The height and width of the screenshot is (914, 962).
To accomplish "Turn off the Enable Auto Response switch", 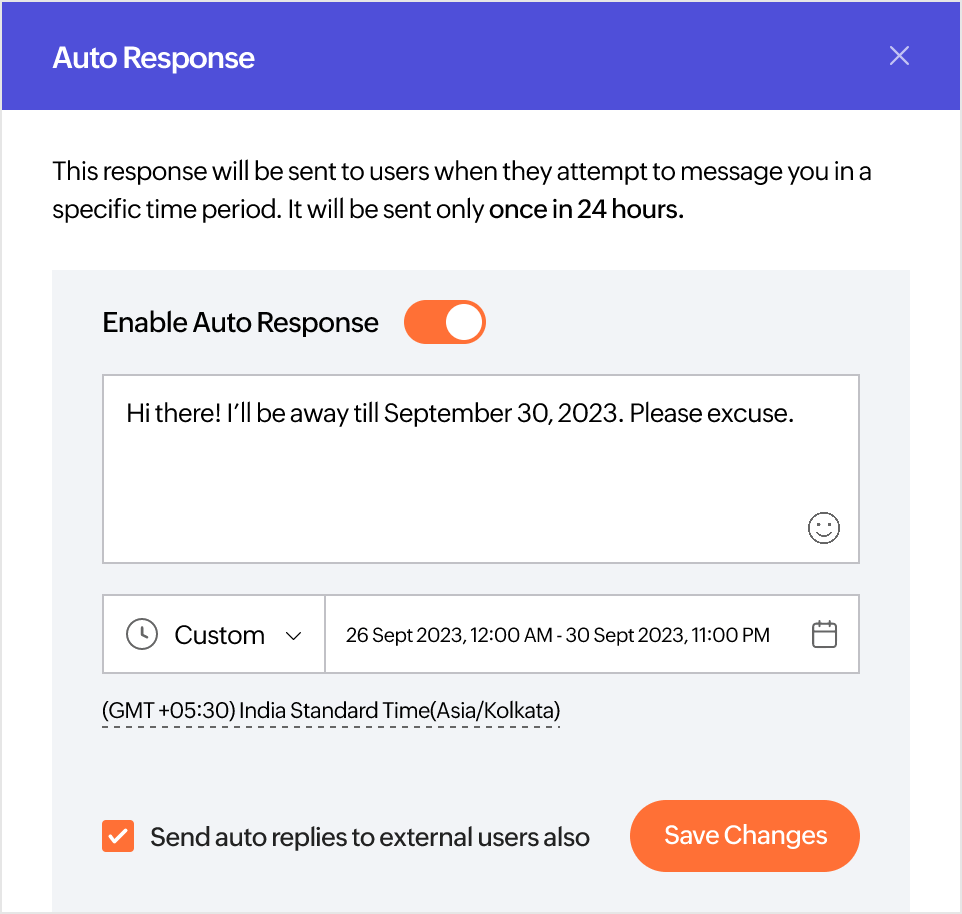I will (445, 323).
